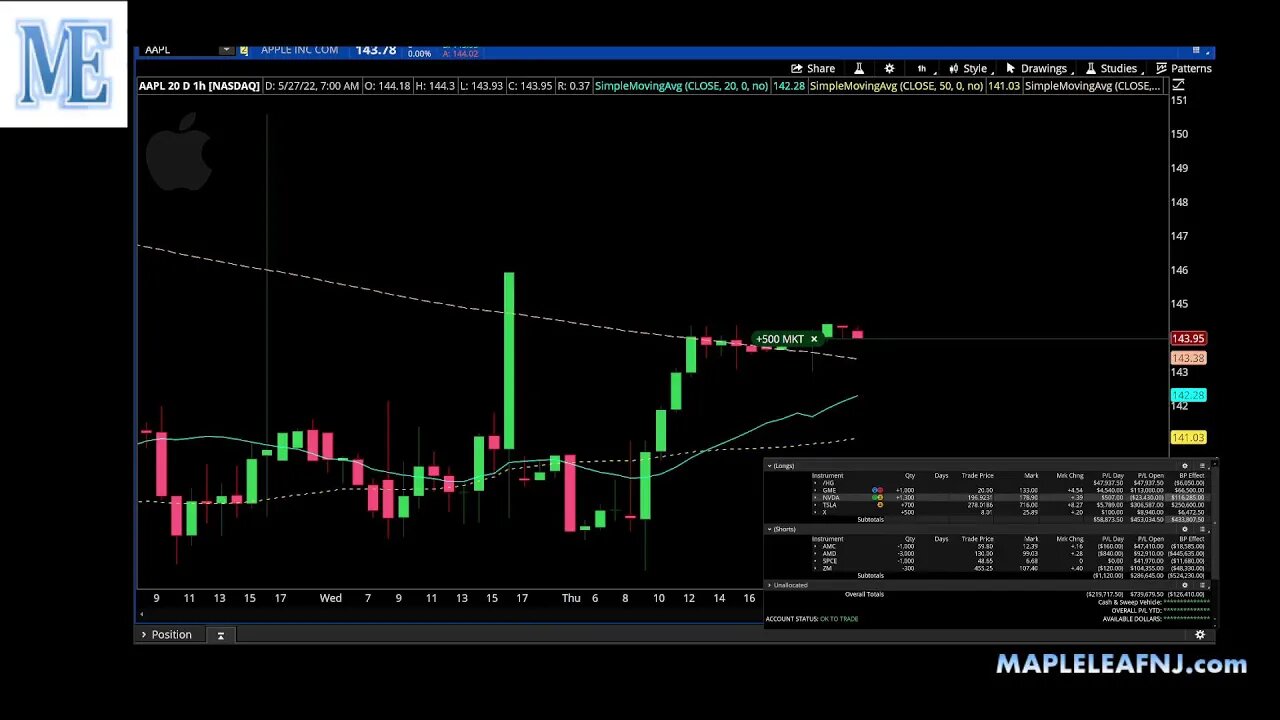Open the Shorts group list menu icon
Viewport: 1280px width, 720px height.
point(1202,529)
